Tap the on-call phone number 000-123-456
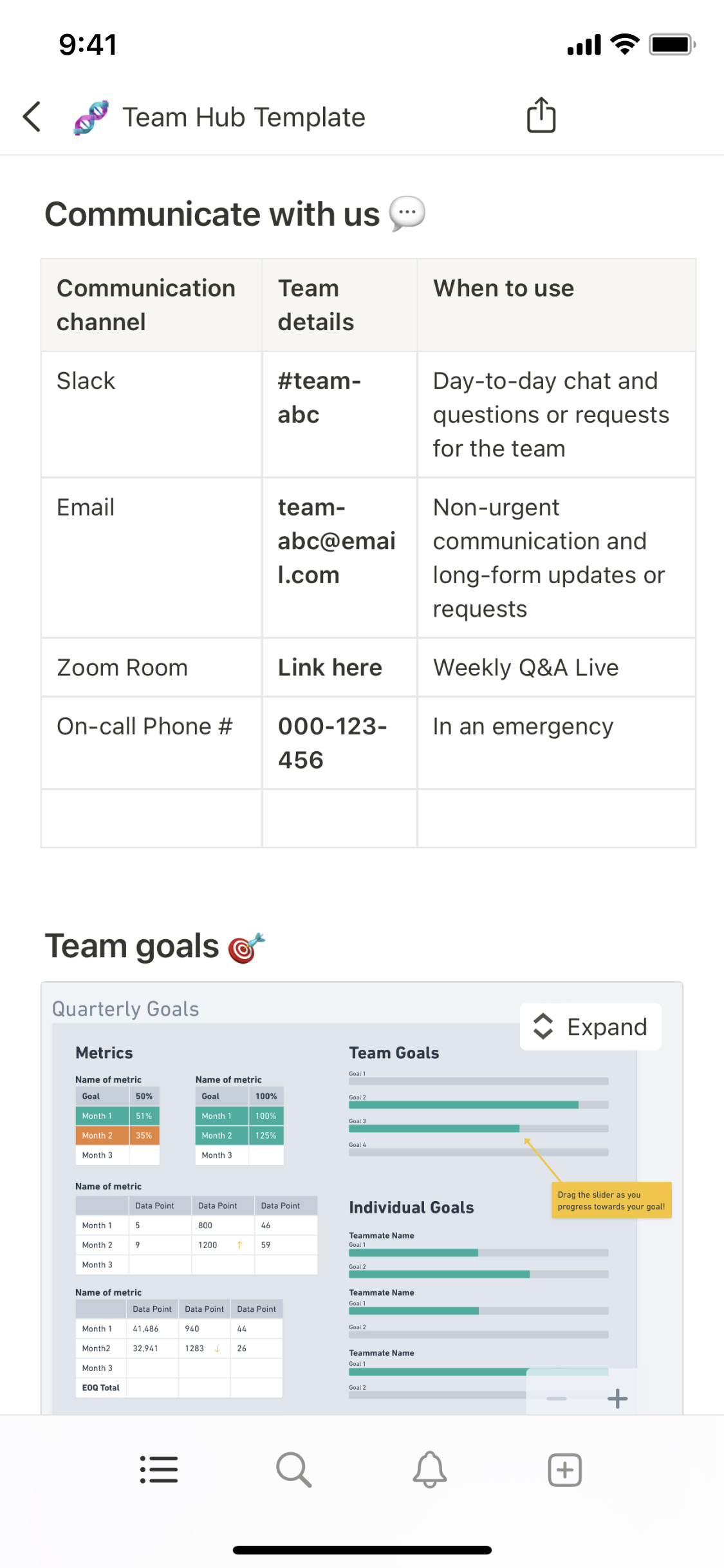This screenshot has height=1568, width=724. 333,743
